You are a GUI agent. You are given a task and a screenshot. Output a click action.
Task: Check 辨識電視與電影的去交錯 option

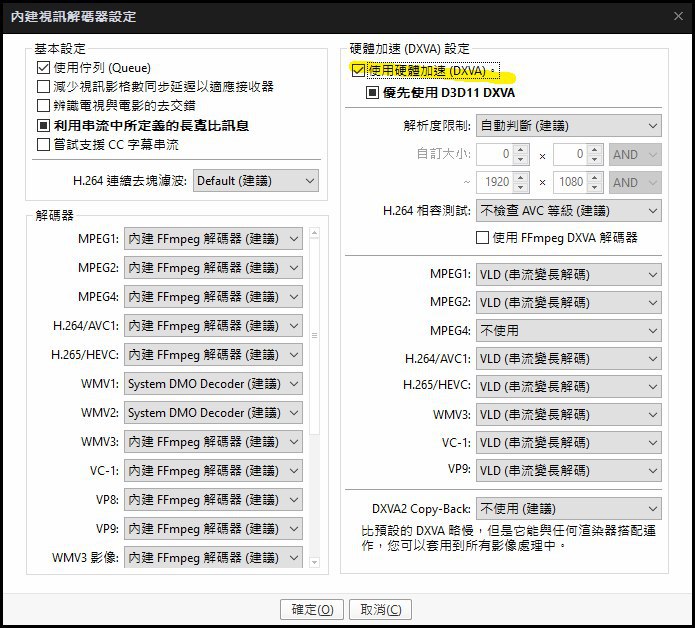click(43, 105)
